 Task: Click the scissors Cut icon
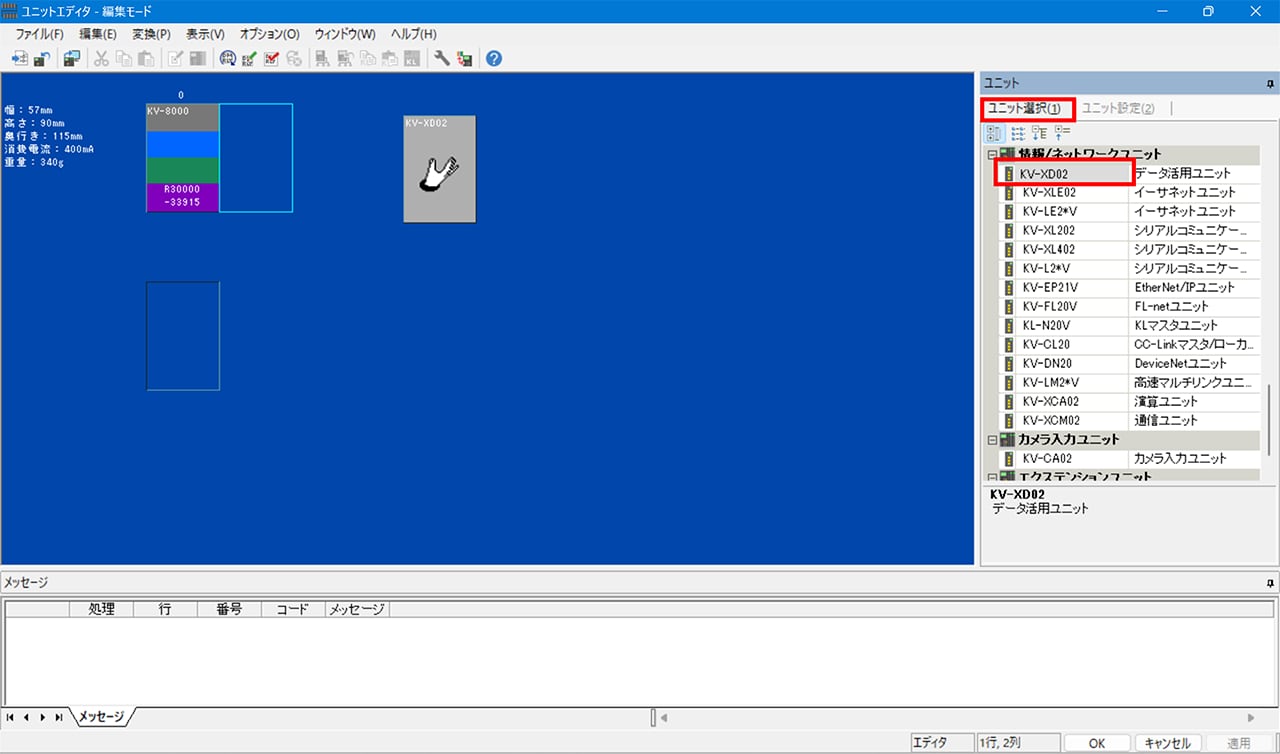click(x=101, y=58)
